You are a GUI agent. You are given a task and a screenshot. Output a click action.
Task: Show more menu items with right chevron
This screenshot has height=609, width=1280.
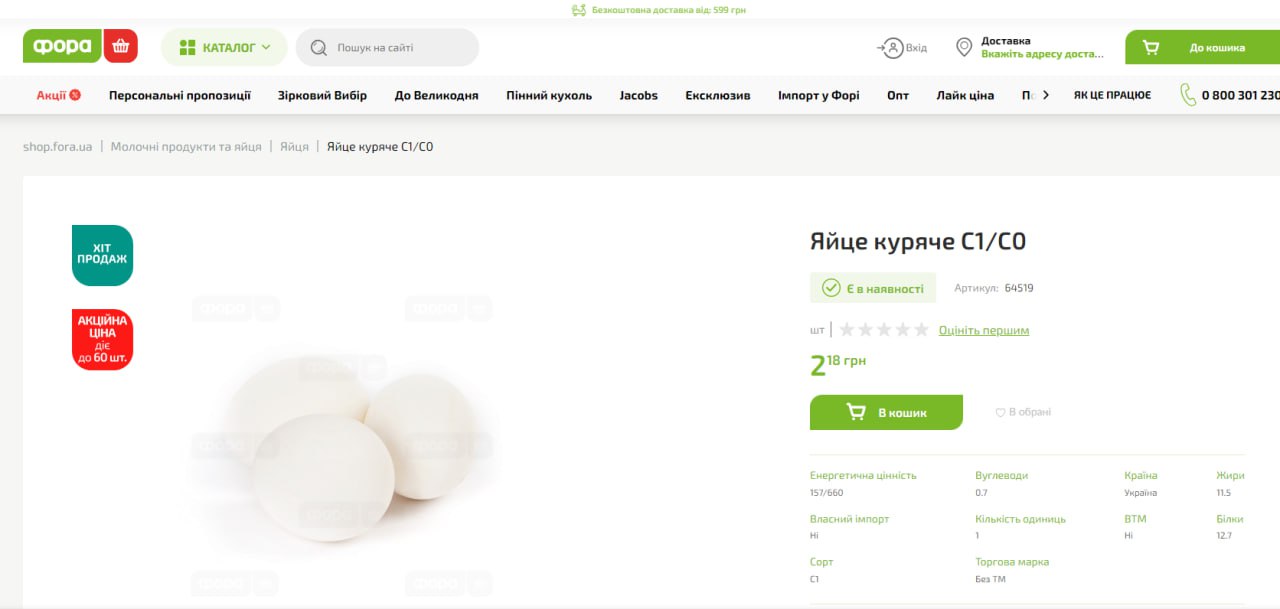pos(1046,95)
